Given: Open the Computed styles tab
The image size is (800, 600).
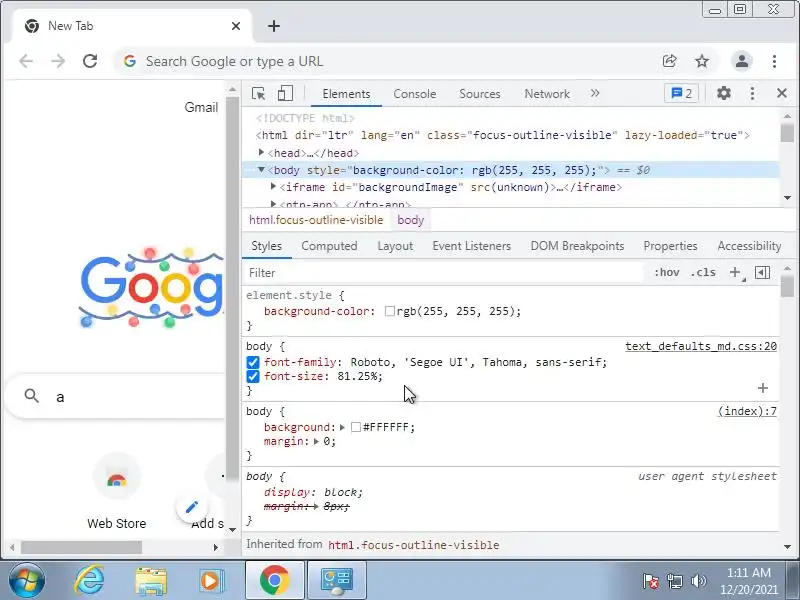Looking at the screenshot, I should (x=329, y=246).
